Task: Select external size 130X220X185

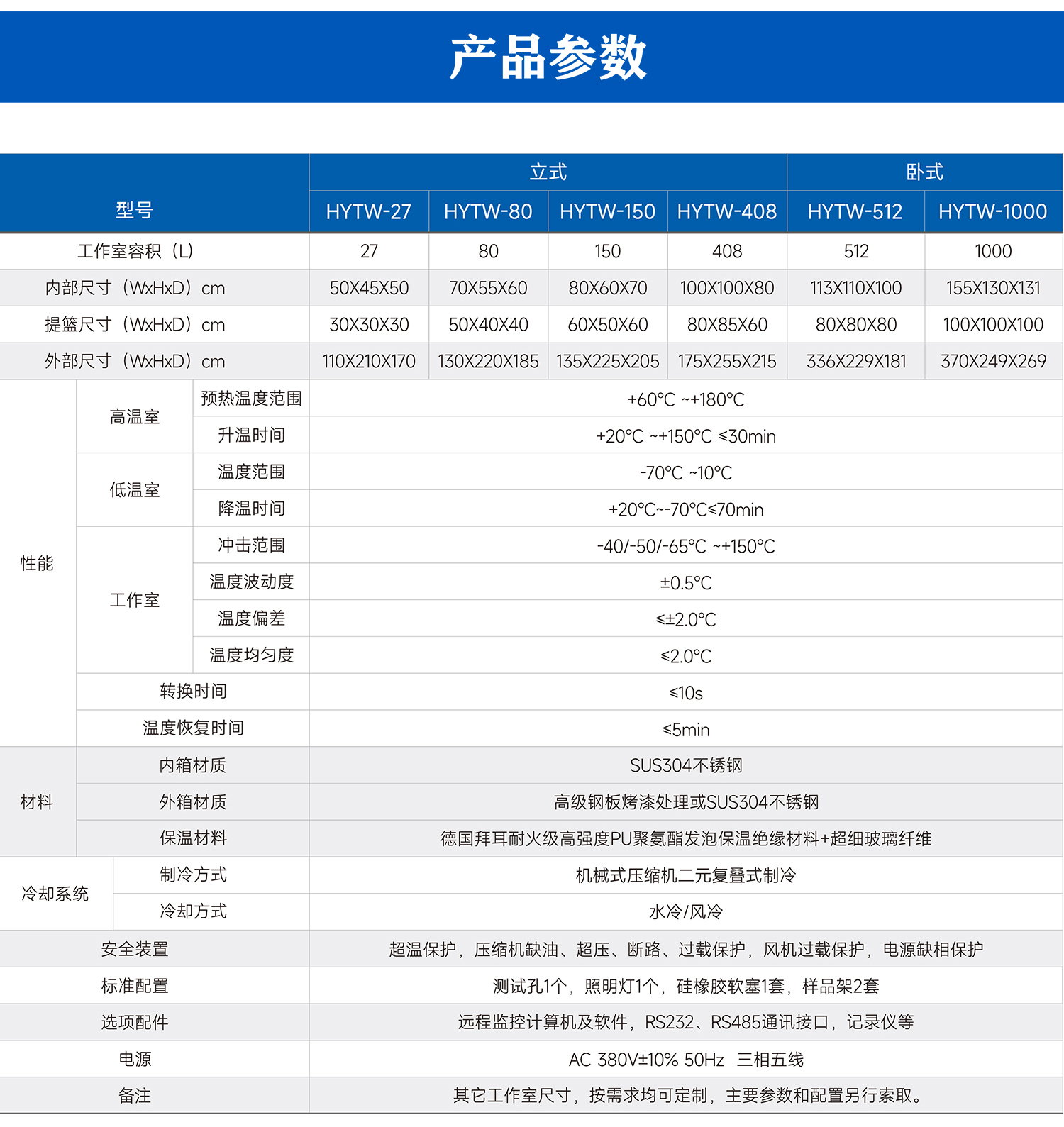Action: pyautogui.click(x=488, y=362)
